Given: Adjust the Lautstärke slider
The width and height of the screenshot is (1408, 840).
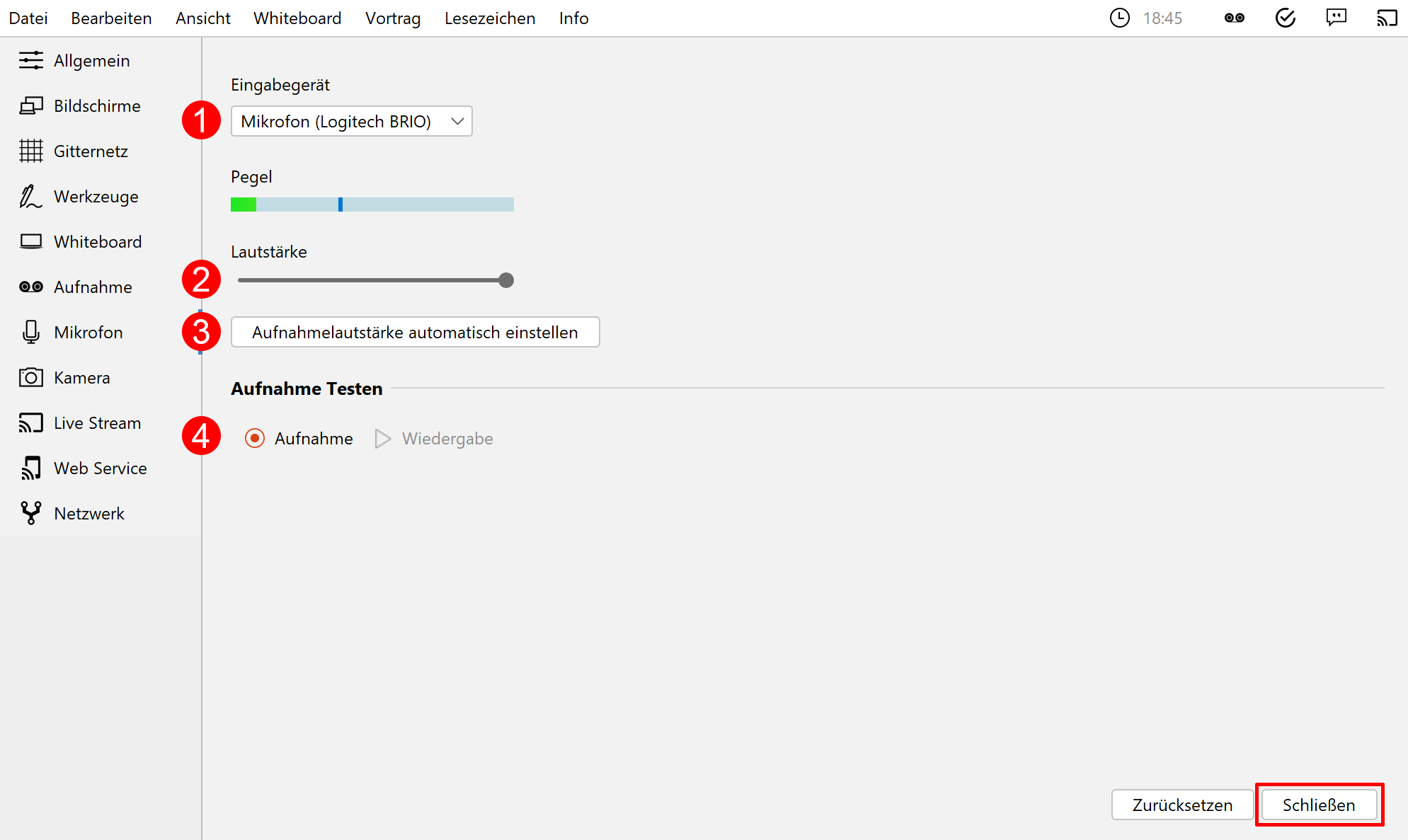Looking at the screenshot, I should pos(505,280).
